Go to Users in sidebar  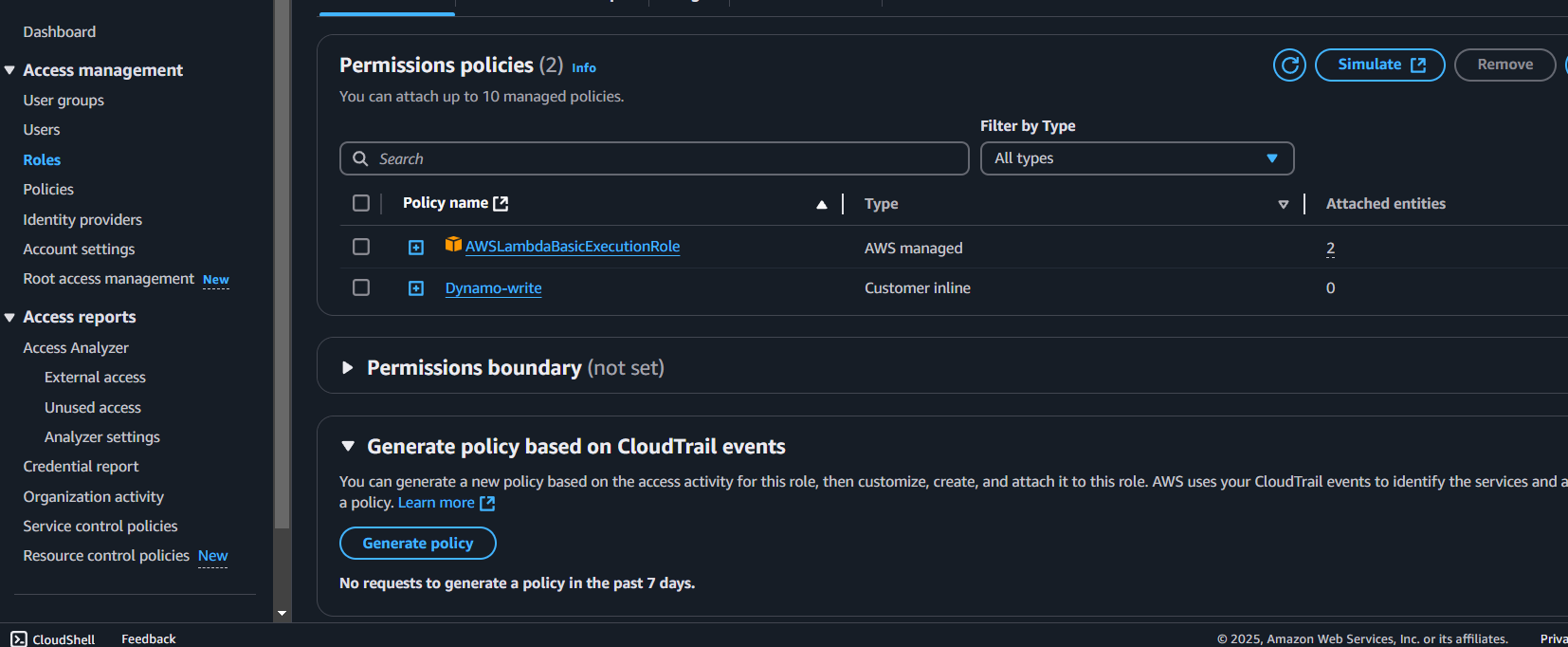pyautogui.click(x=42, y=129)
